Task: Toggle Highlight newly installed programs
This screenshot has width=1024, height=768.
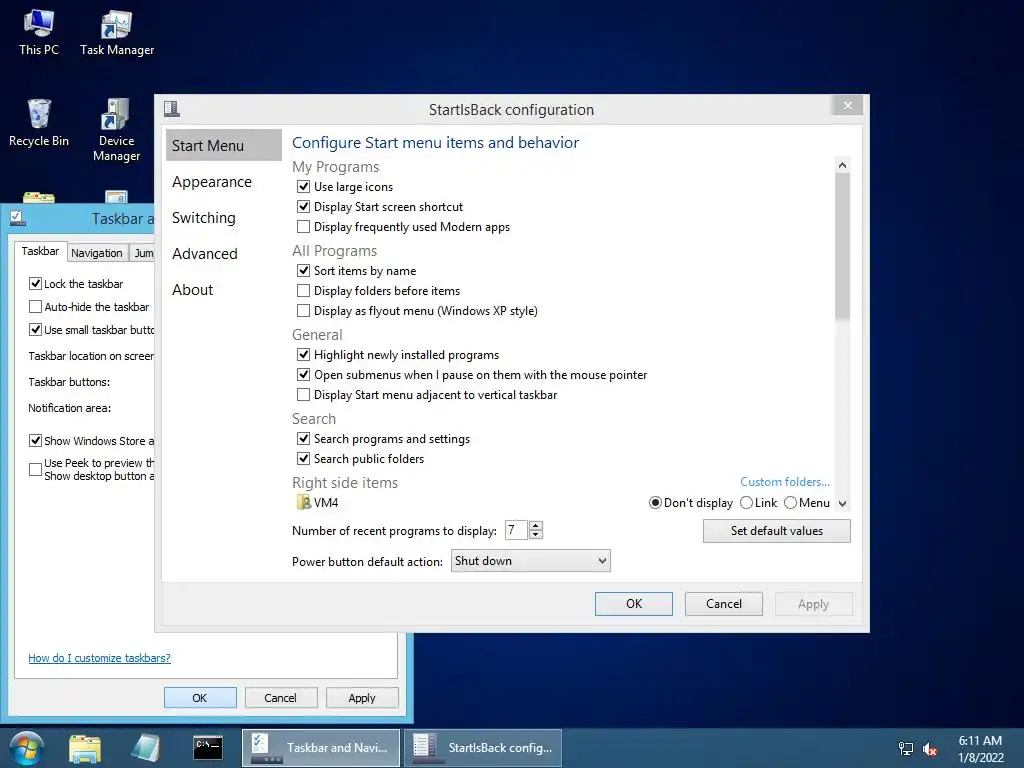Action: coord(303,355)
